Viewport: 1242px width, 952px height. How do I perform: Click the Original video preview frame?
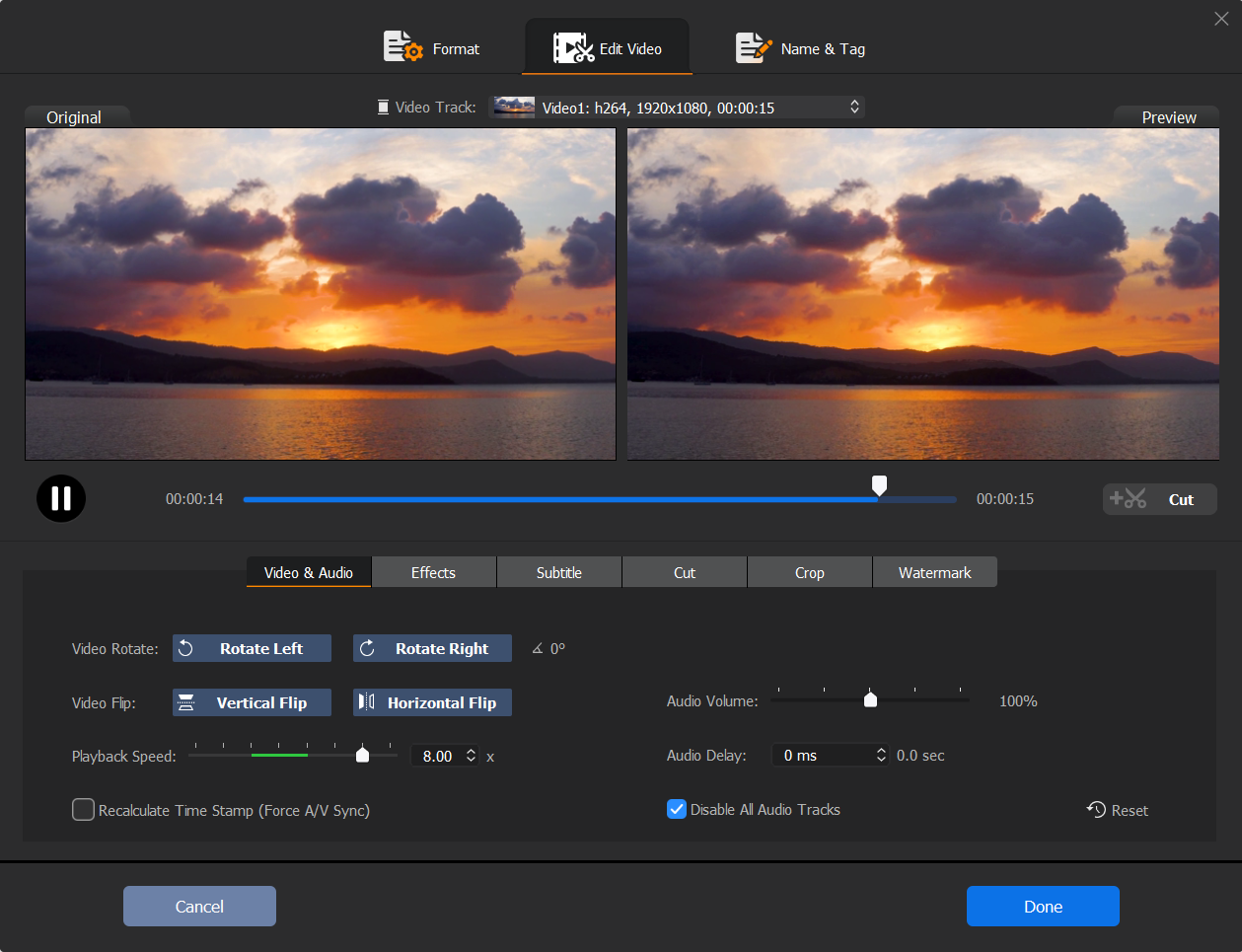pos(321,294)
